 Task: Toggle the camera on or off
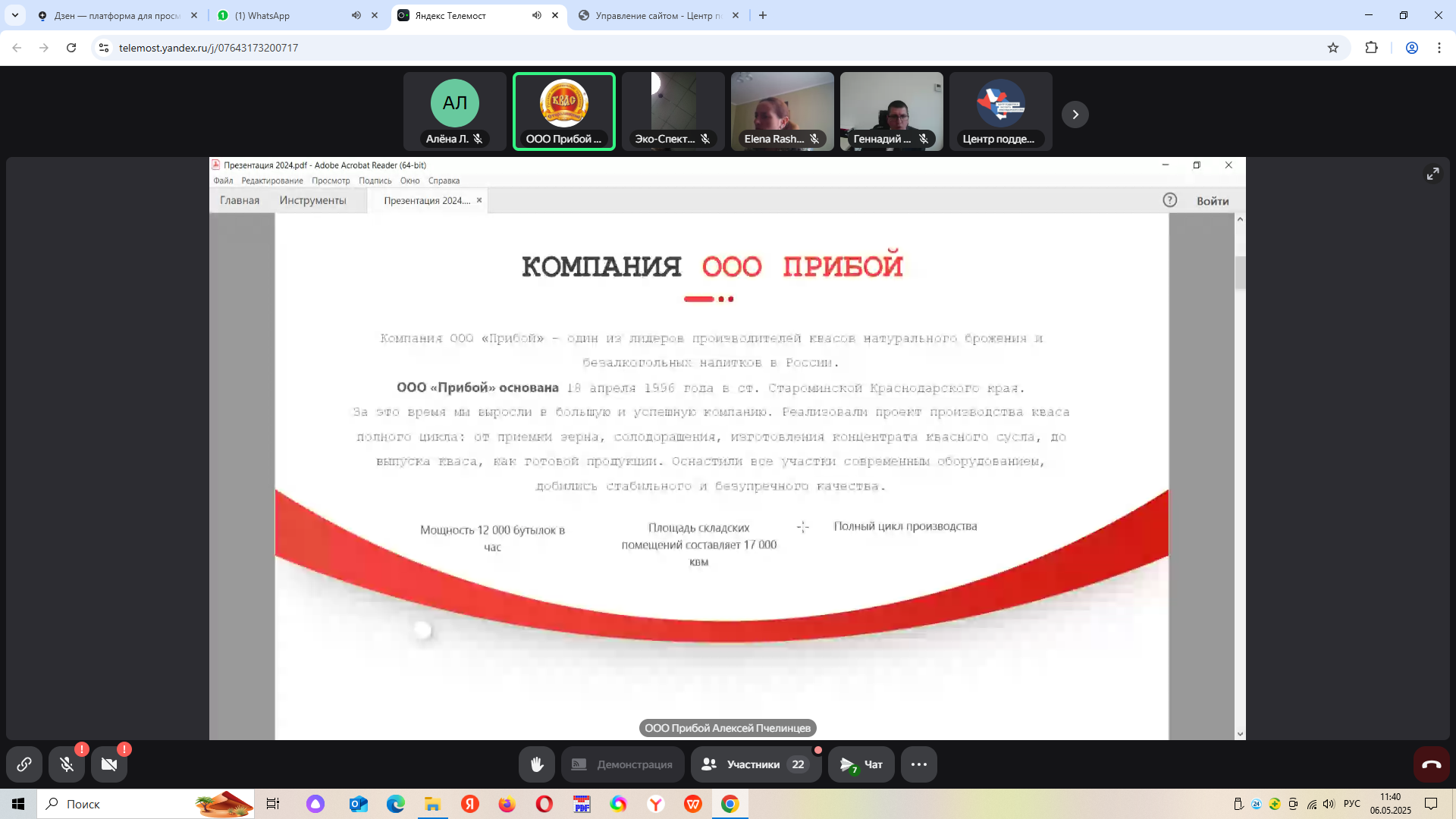click(x=109, y=764)
